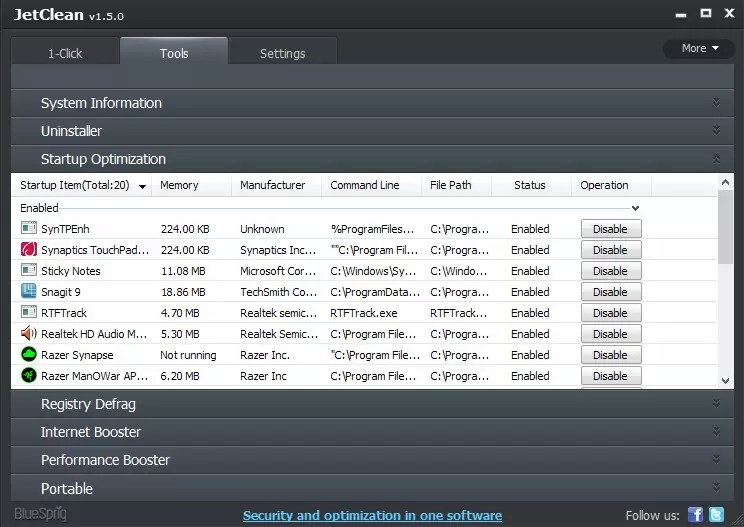Image resolution: width=744 pixels, height=527 pixels.
Task: Maximize the JetClean window
Action: 706,13
